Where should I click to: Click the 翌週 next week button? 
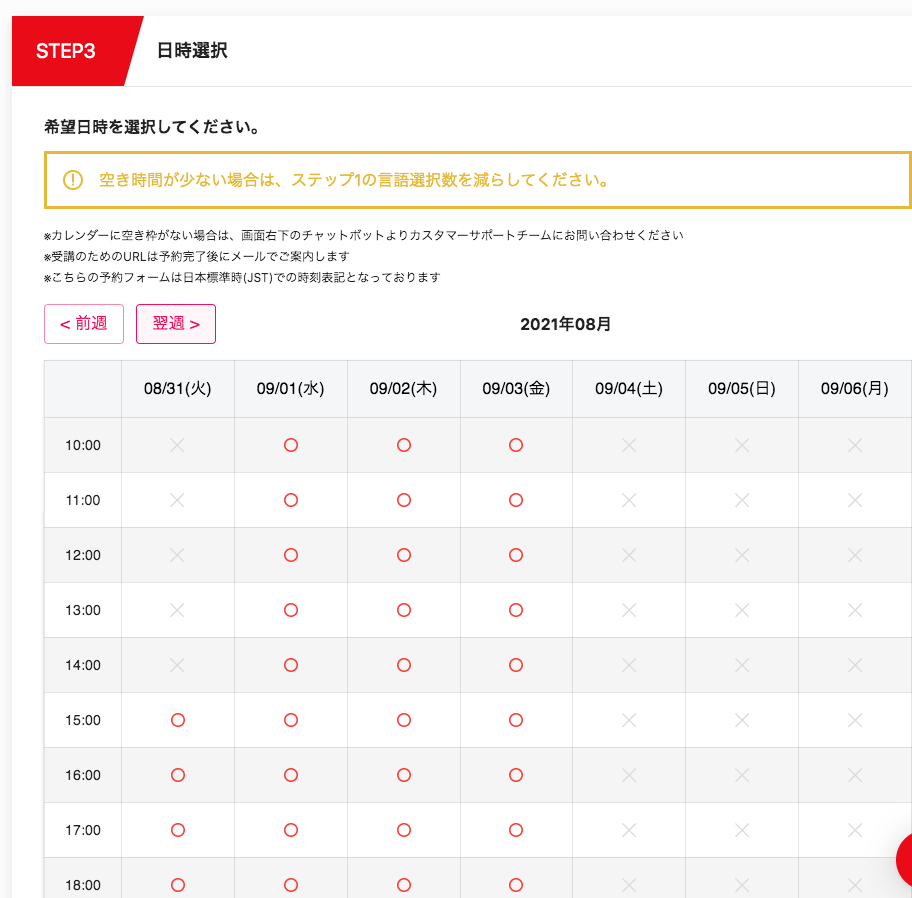176,324
